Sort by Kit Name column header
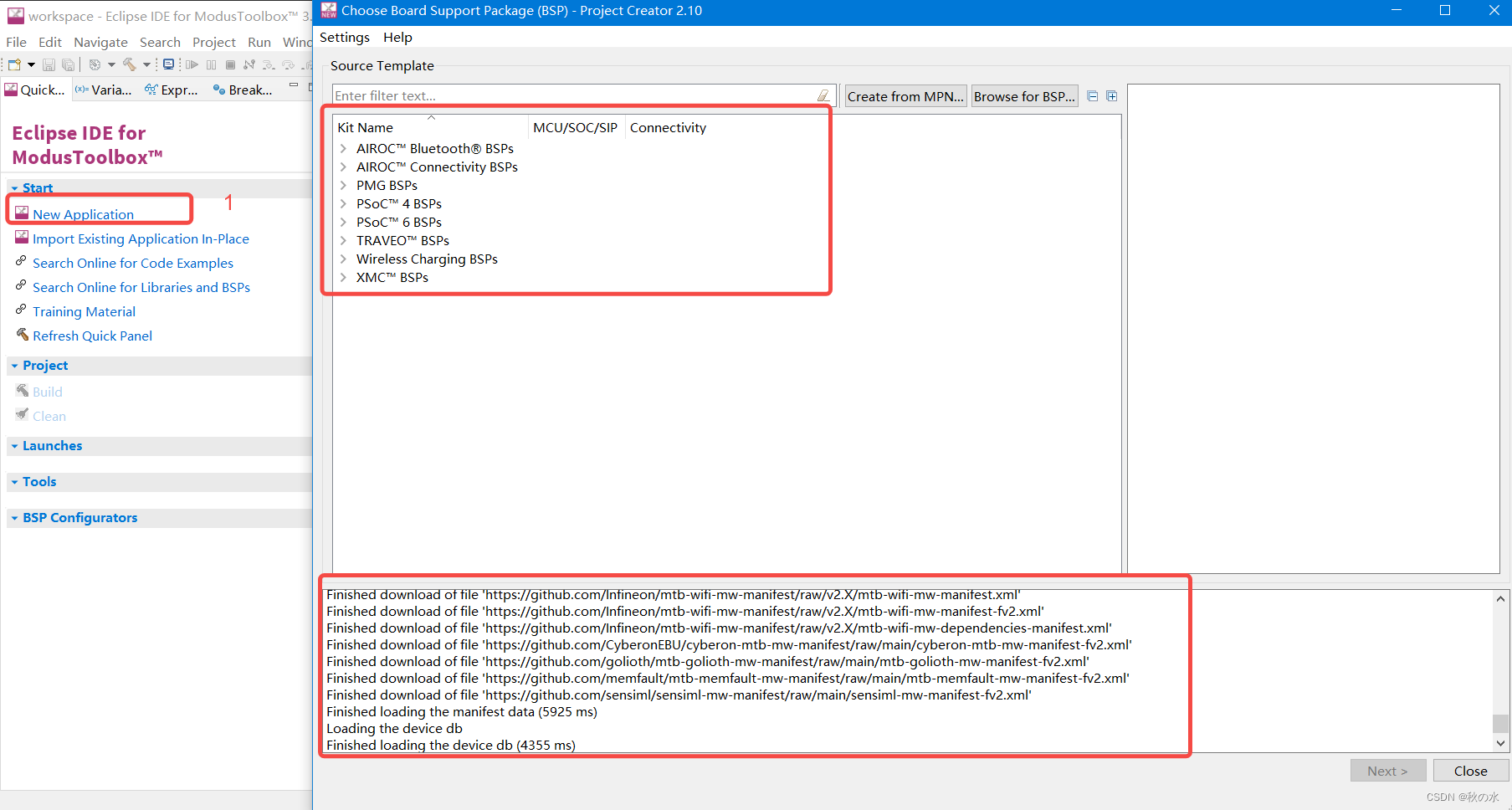 coord(431,127)
